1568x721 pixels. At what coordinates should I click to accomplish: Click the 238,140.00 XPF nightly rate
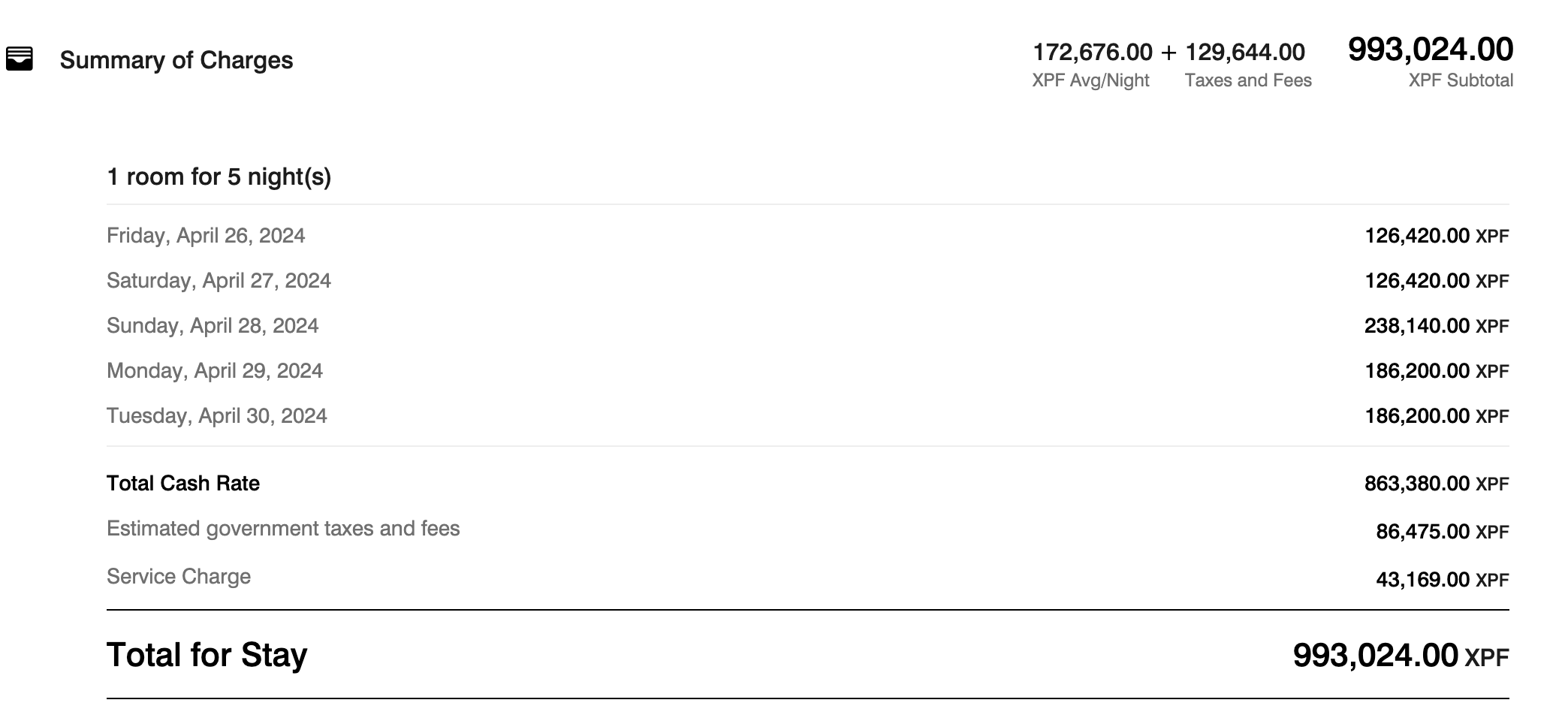click(x=1437, y=326)
